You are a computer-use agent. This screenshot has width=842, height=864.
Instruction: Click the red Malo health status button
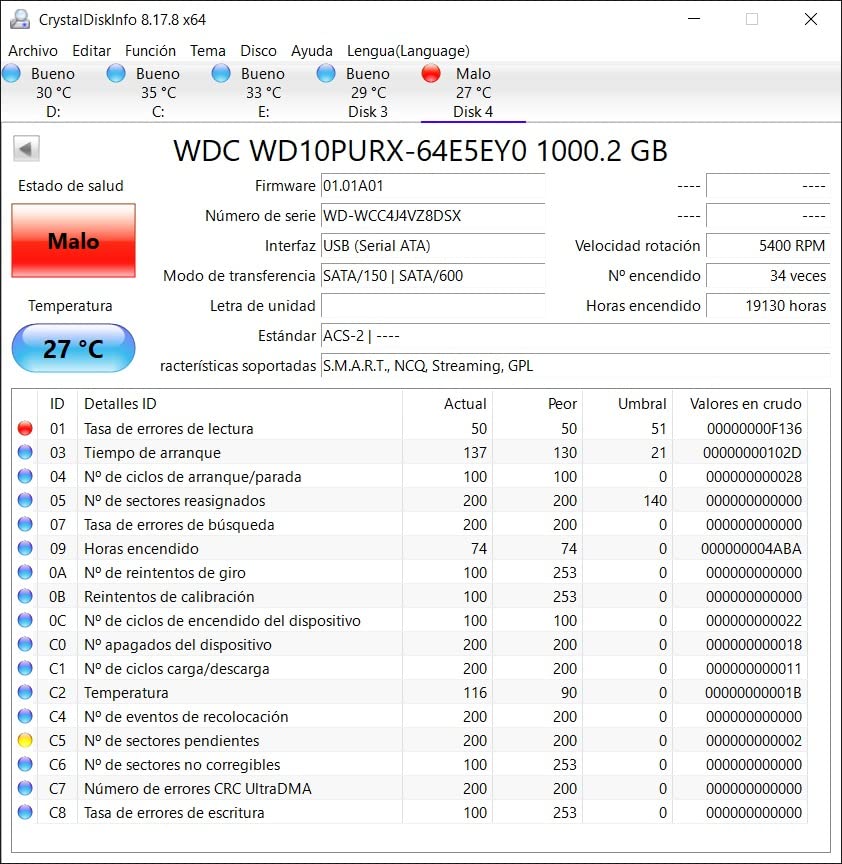[x=73, y=241]
